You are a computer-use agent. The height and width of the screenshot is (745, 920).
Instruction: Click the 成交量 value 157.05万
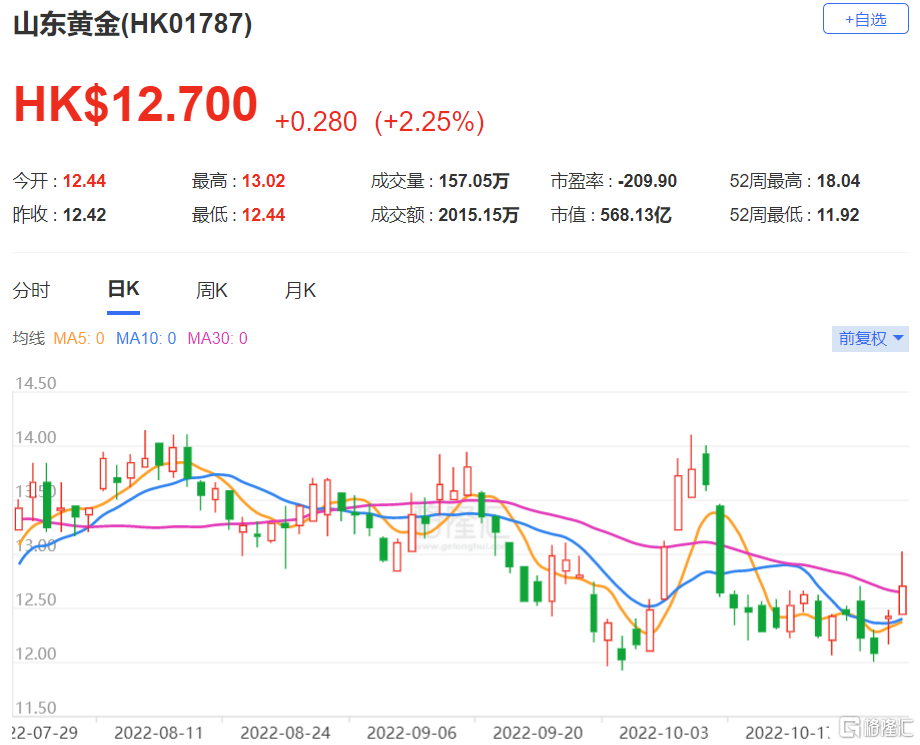474,181
